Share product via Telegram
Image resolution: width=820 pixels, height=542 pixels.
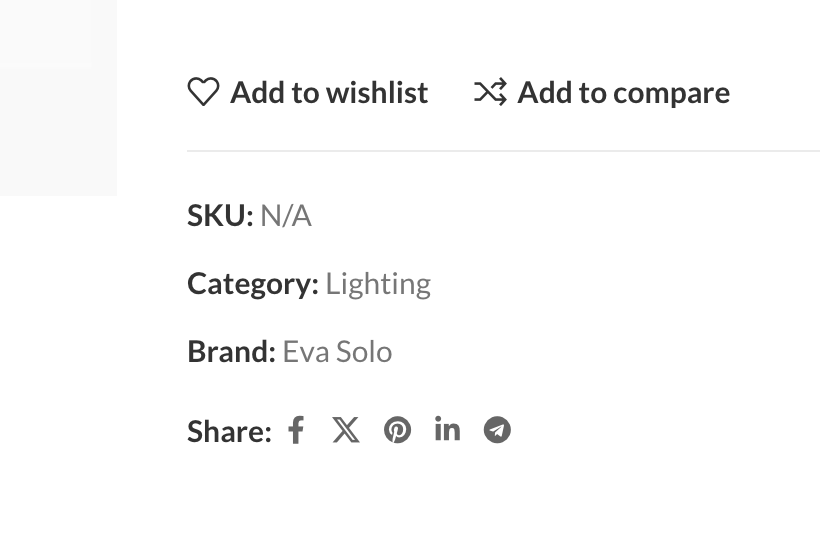point(497,430)
